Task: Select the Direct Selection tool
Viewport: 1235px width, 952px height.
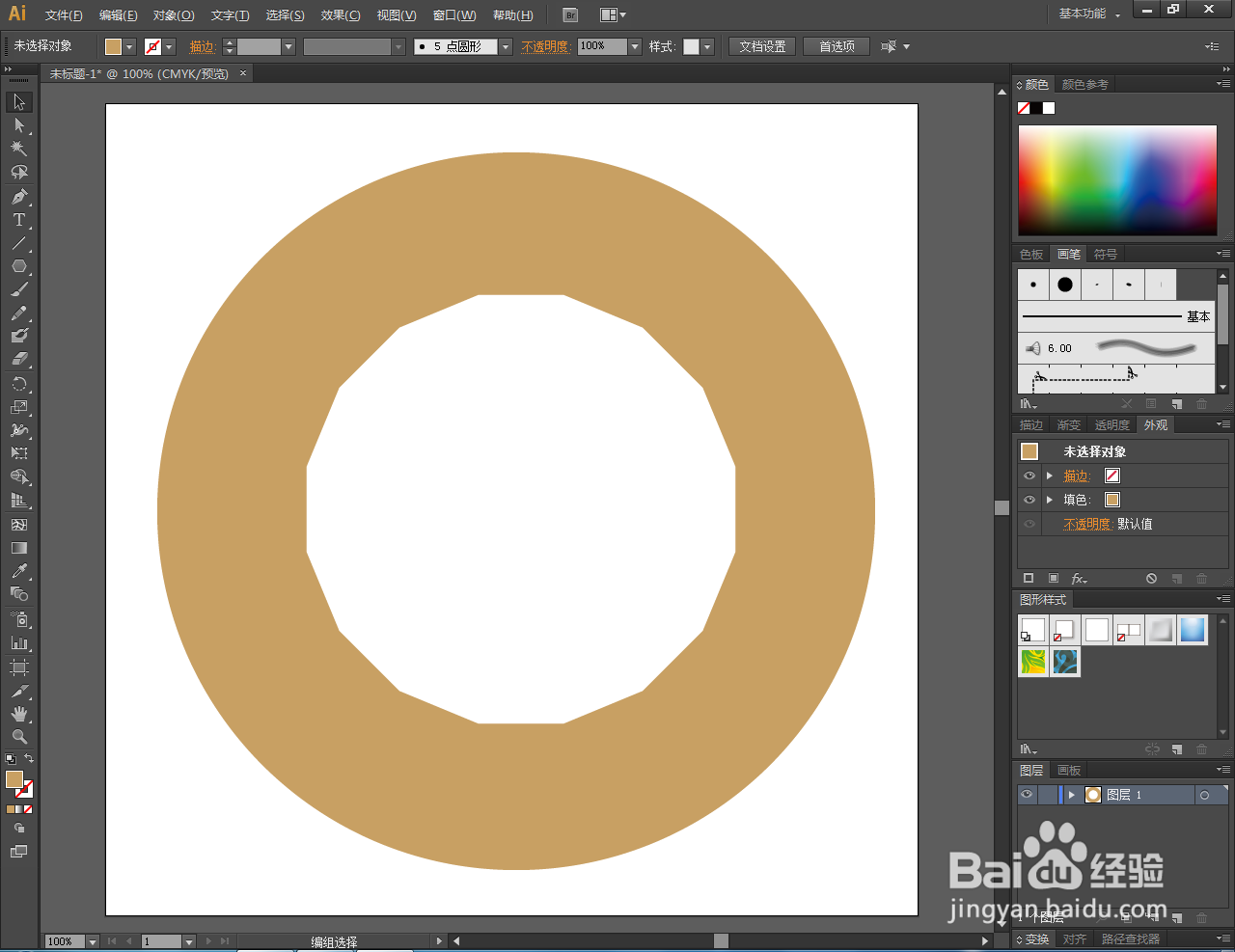Action: click(x=19, y=125)
